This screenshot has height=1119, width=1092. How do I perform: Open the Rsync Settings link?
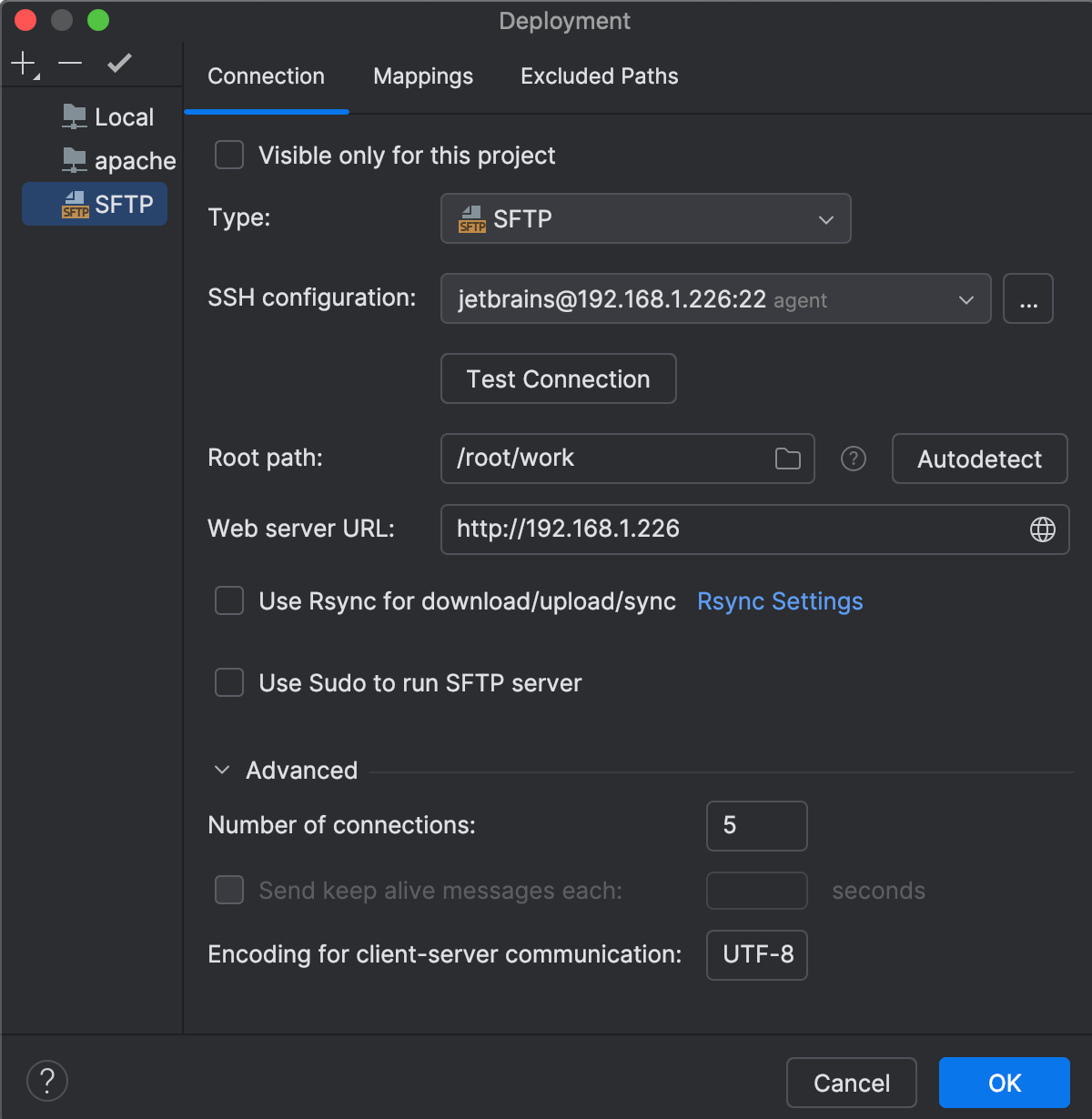pos(780,601)
